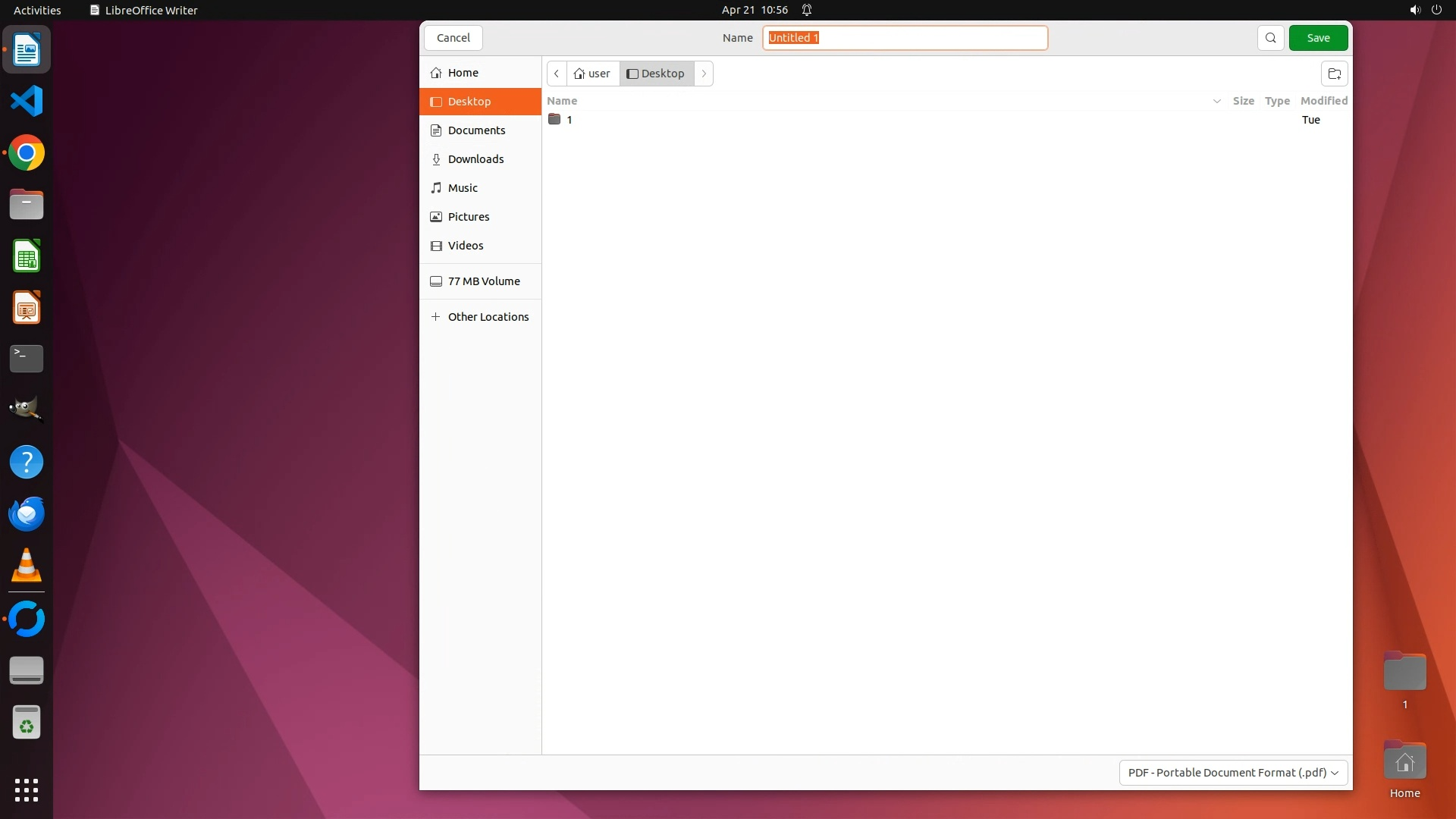This screenshot has height=819, width=1456.
Task: Sort files by Modified column header
Action: 1323,101
